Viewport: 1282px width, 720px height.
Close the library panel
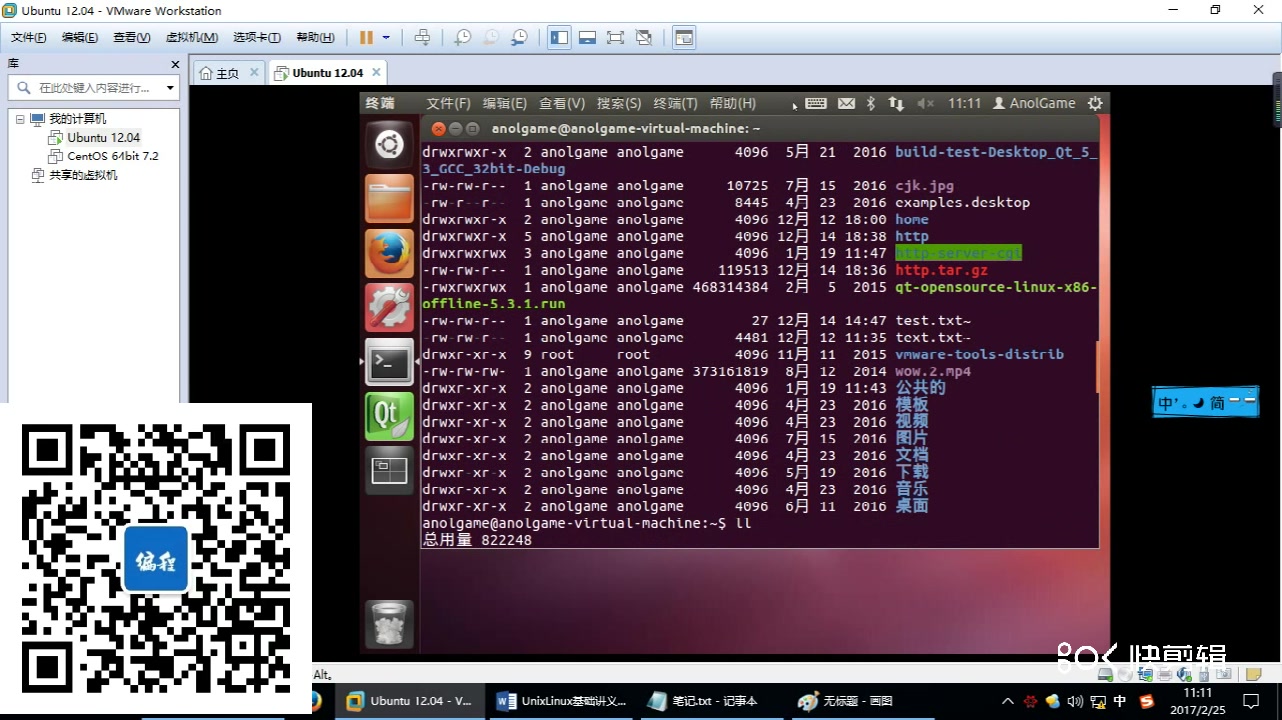point(175,64)
